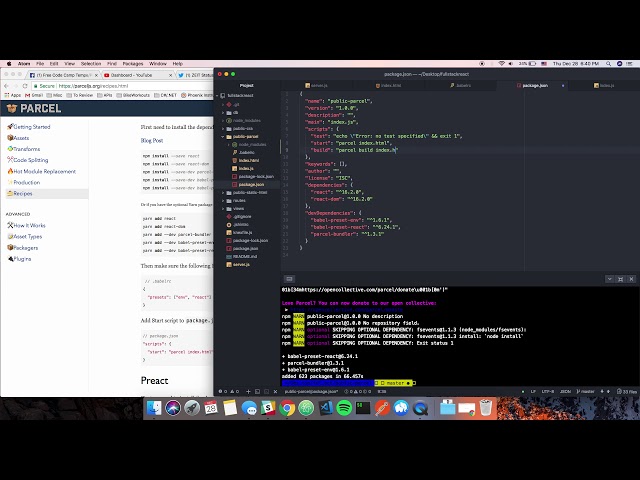Open Postman from the dock

[382, 408]
